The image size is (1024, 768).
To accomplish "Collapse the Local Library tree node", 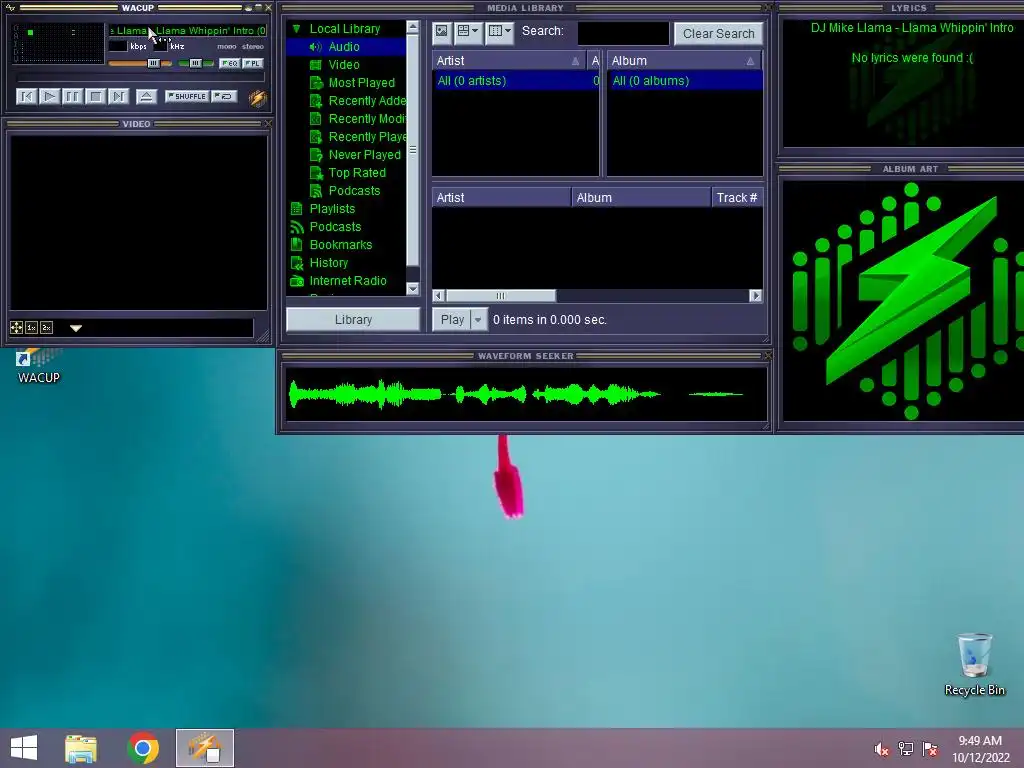I will 296,29.
